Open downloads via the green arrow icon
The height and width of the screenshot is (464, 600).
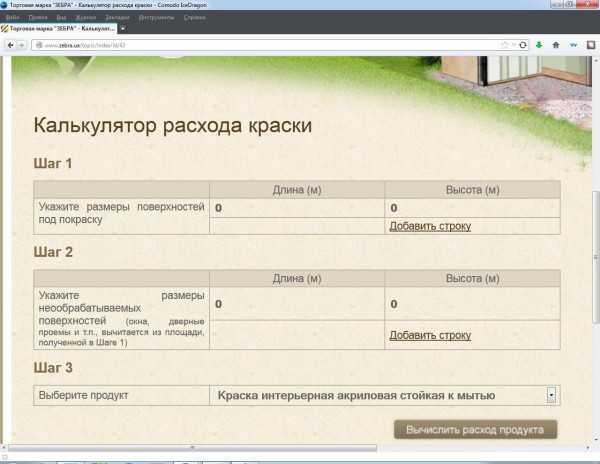tap(539, 45)
